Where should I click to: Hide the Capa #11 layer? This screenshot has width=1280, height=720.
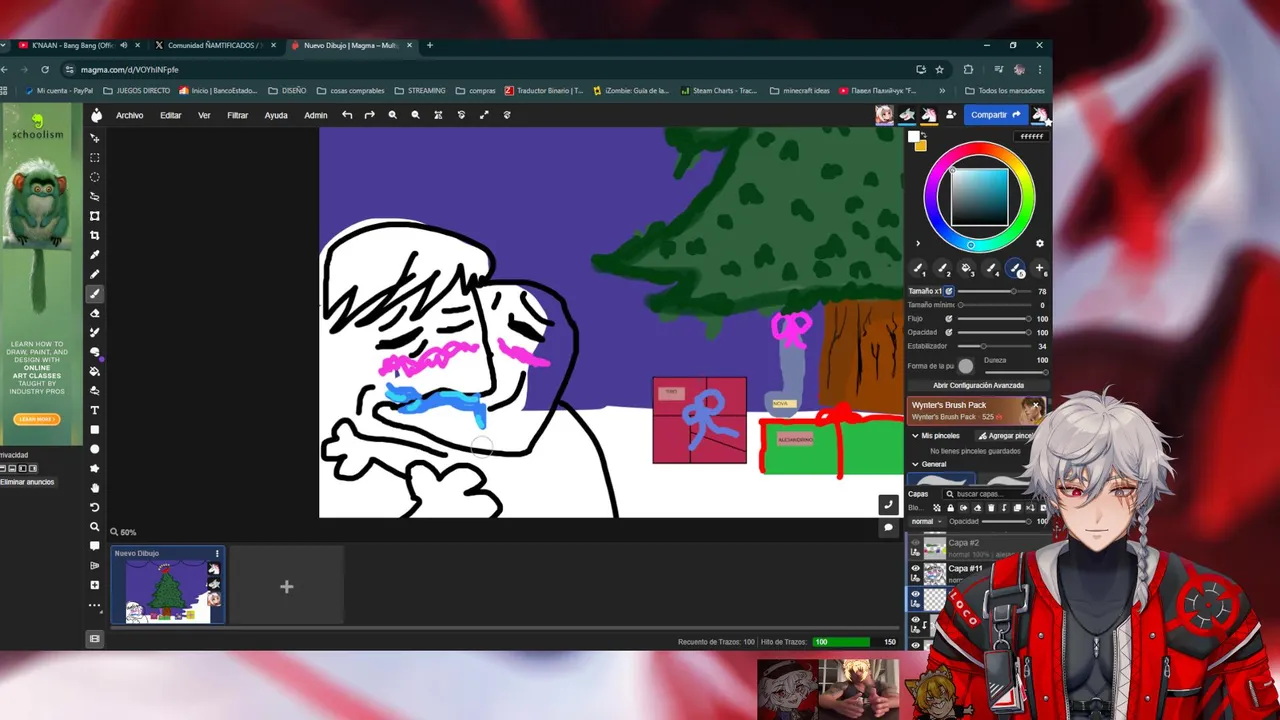[x=915, y=568]
